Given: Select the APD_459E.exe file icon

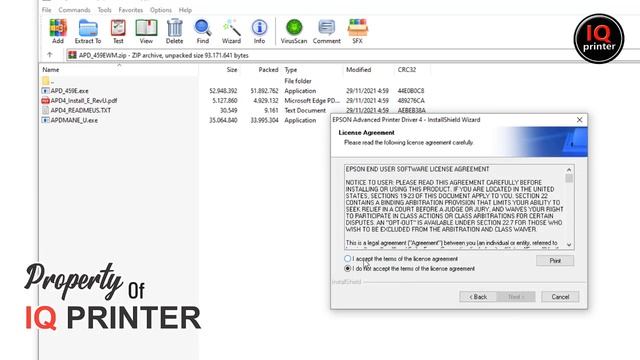Looking at the screenshot, I should tap(45, 91).
